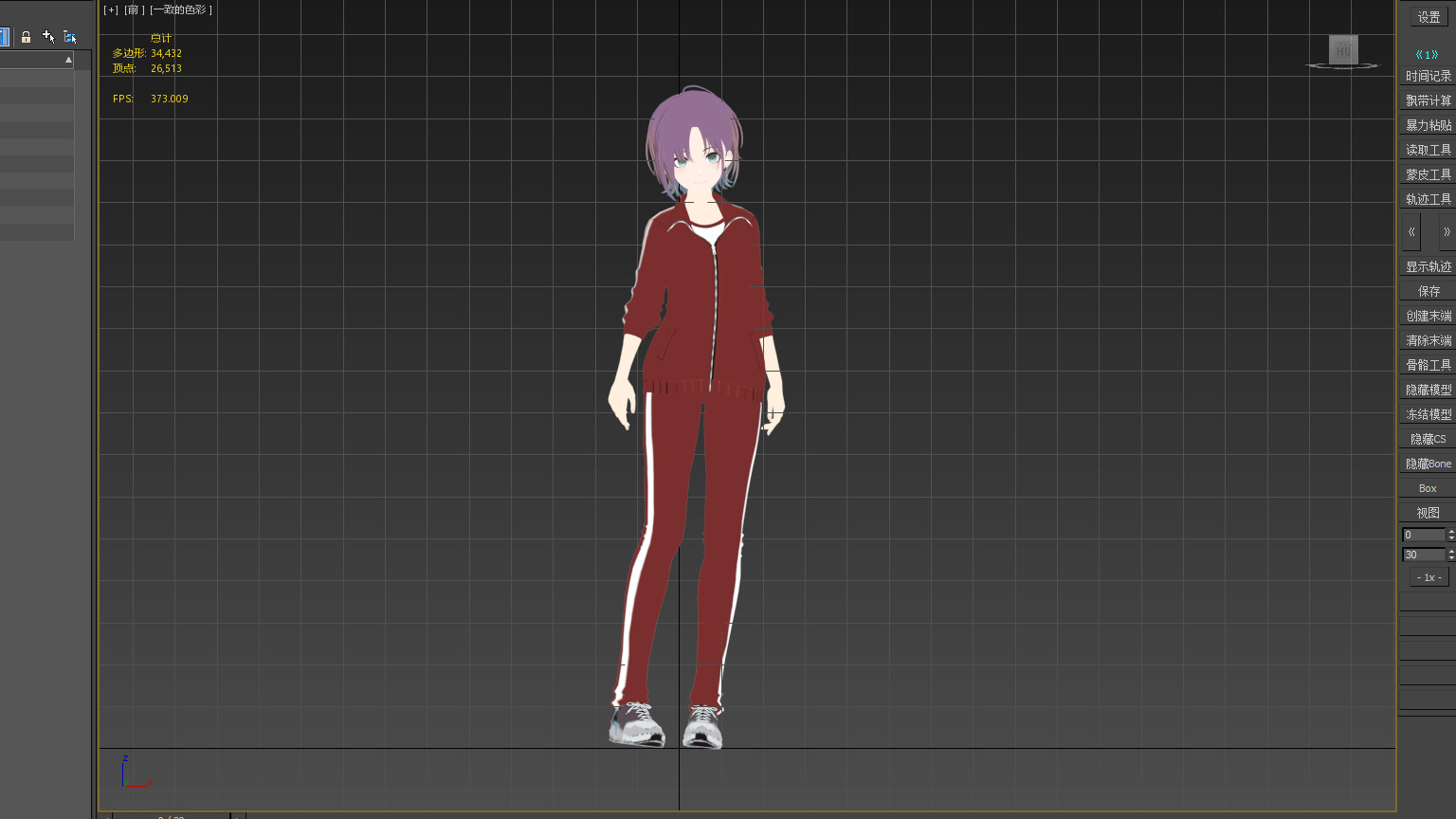Screen dimensions: 1456x819
Task: Toggle 冻结模型 to freeze the model
Action: coord(1428,414)
